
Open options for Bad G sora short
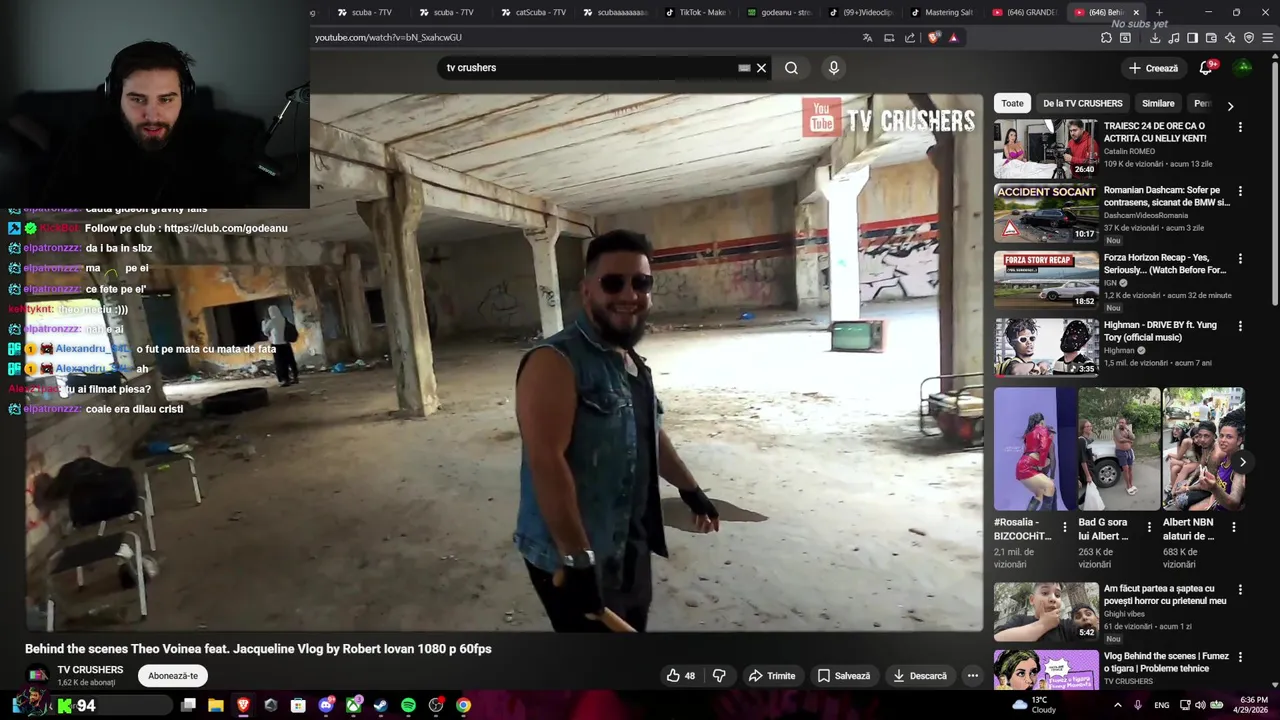tap(1149, 527)
